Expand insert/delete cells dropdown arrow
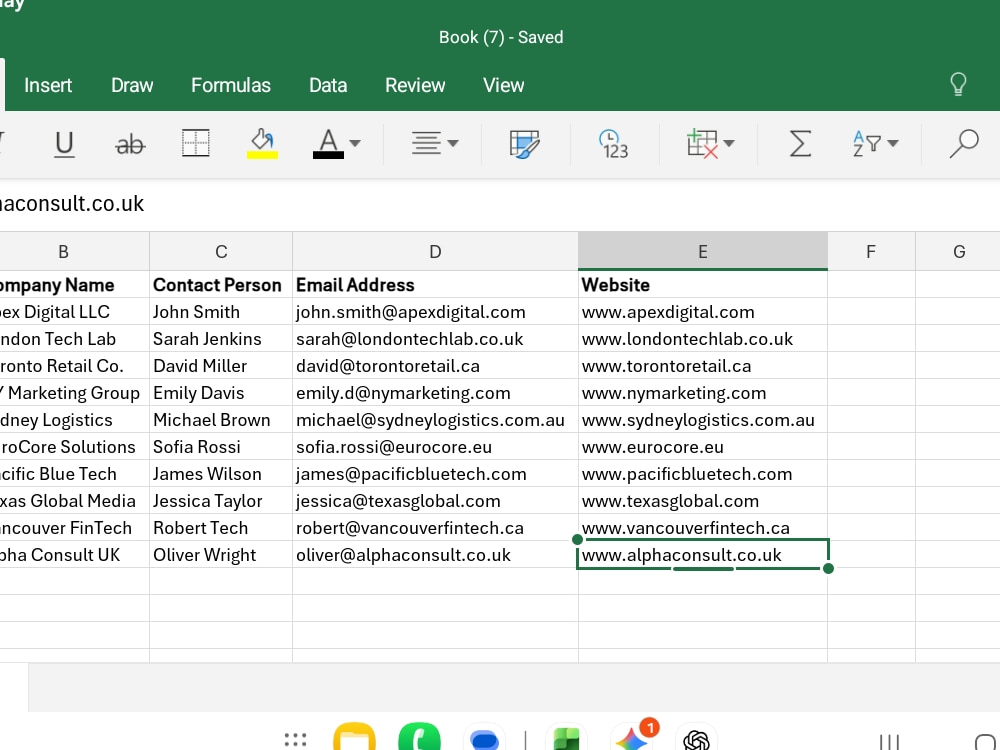The height and width of the screenshot is (750, 1000). click(729, 143)
